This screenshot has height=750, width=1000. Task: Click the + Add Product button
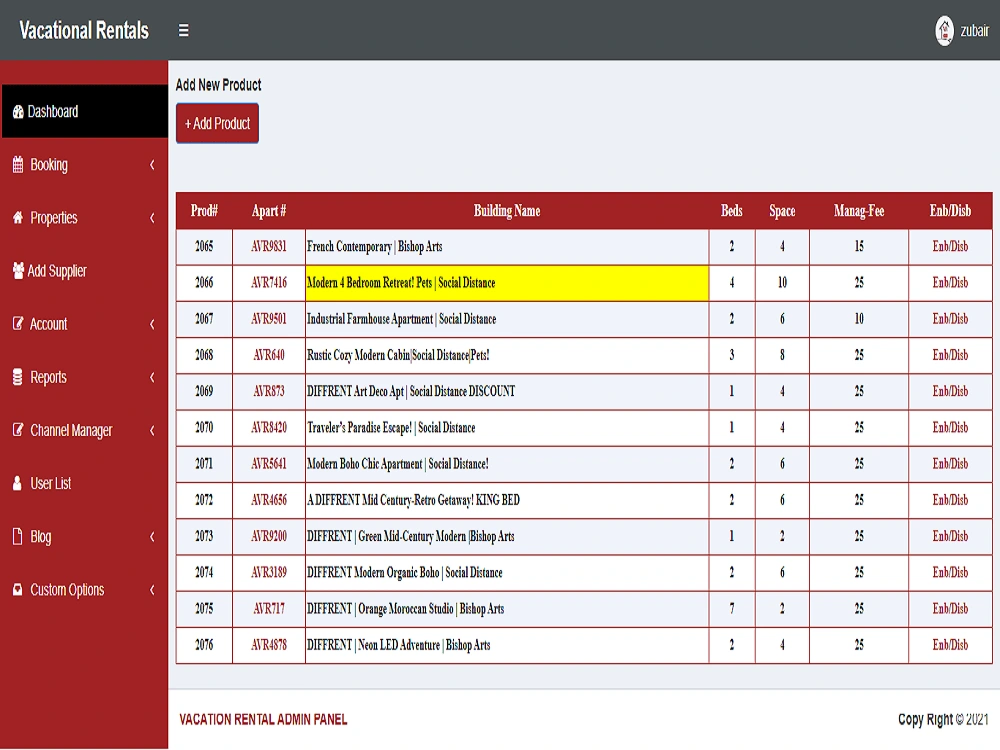pyautogui.click(x=217, y=123)
